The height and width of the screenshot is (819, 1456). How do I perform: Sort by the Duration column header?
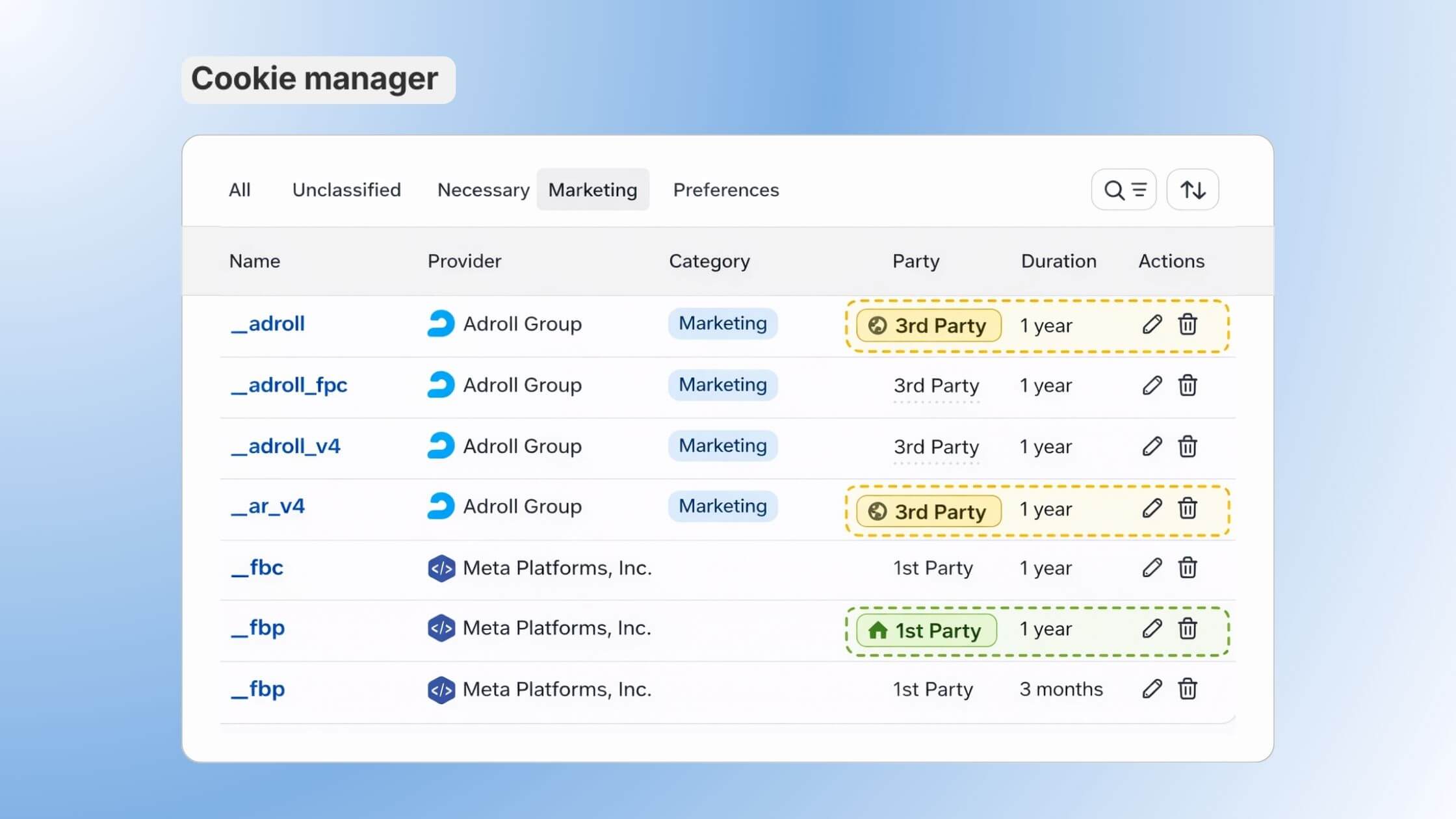pyautogui.click(x=1058, y=261)
